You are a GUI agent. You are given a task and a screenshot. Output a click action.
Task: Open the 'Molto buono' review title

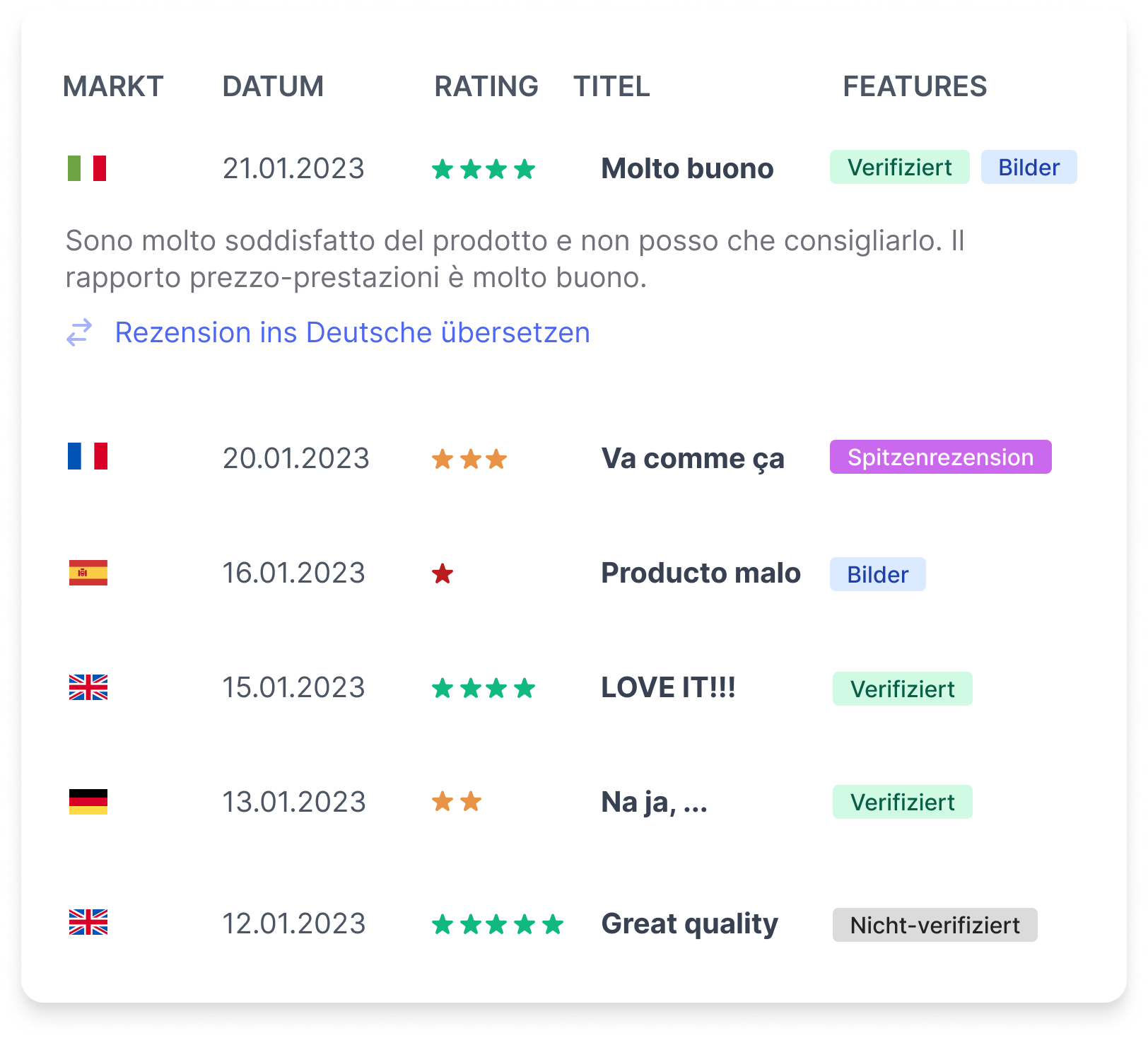(x=687, y=168)
